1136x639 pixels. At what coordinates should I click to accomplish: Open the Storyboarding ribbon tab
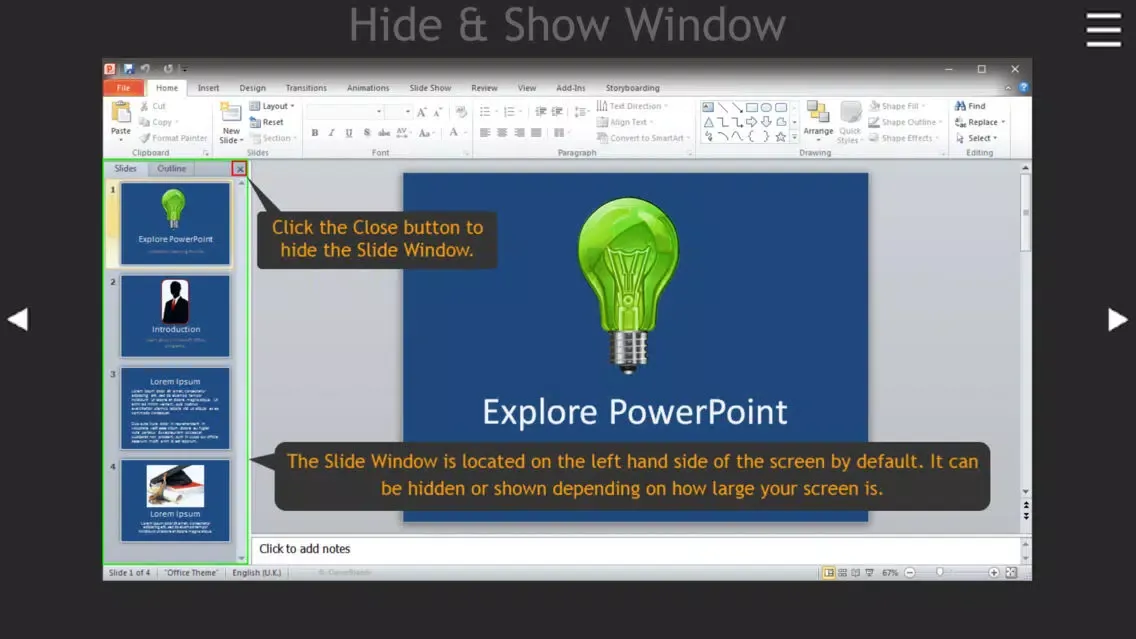pos(632,88)
